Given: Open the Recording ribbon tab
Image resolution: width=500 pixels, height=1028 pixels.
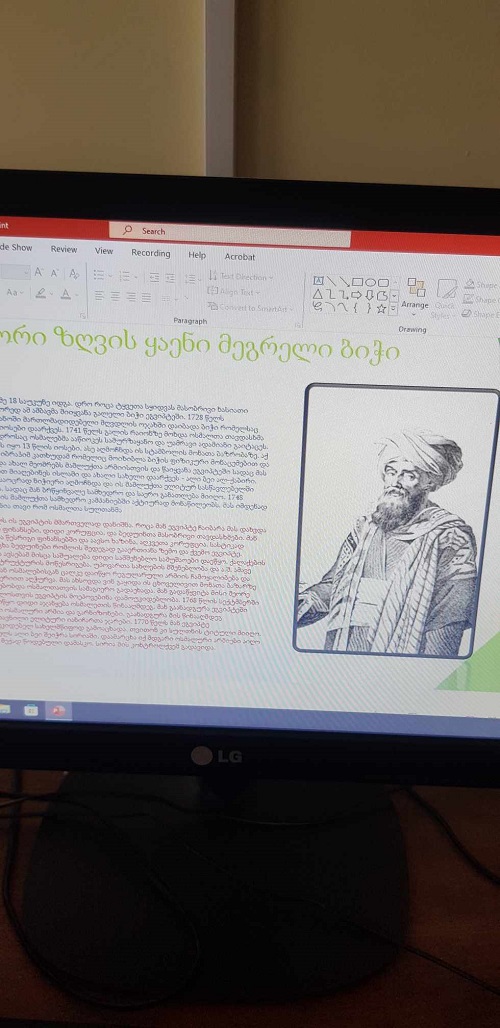Looking at the screenshot, I should [151, 253].
